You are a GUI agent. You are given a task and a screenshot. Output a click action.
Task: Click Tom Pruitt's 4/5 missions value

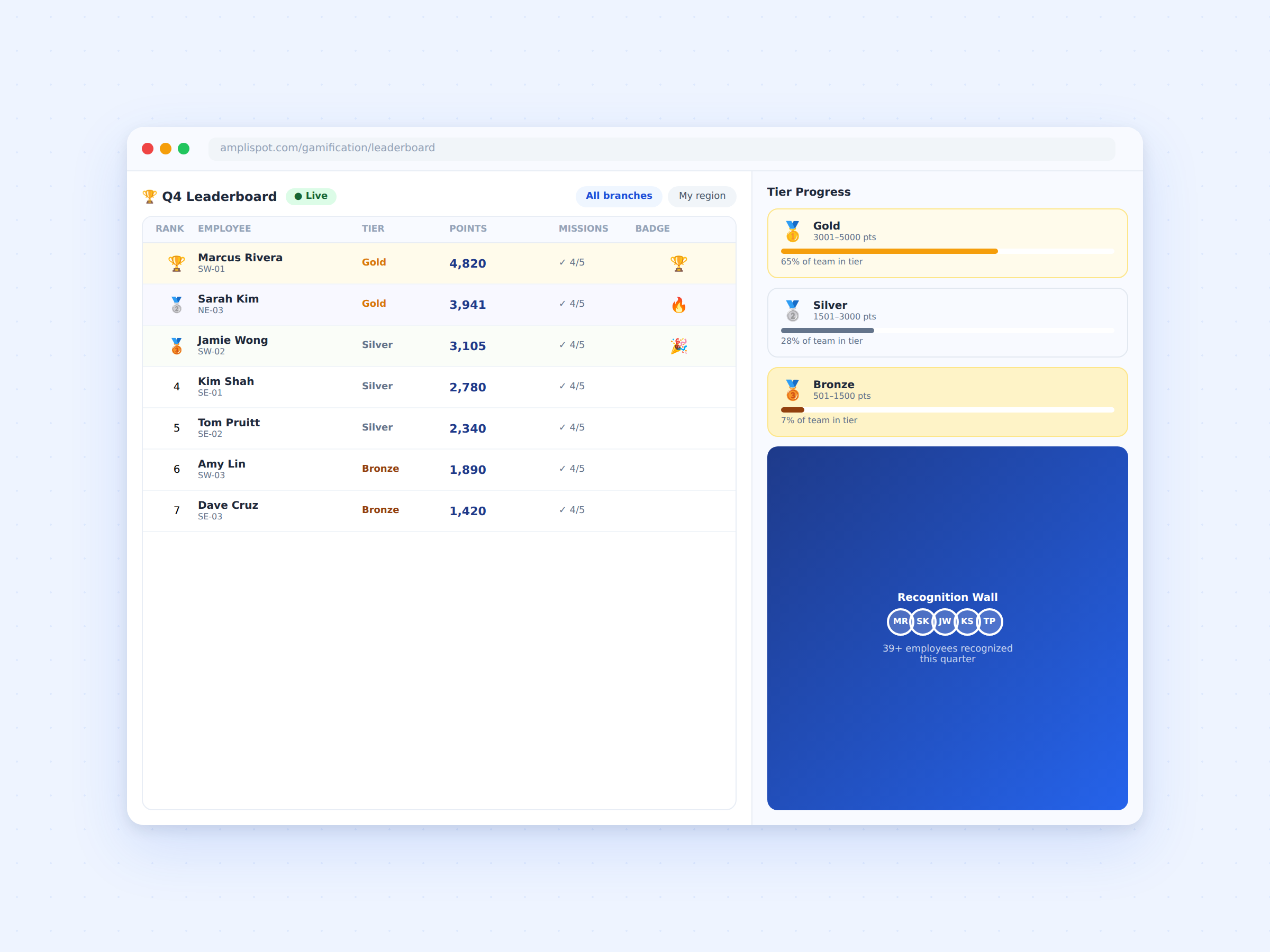tap(572, 427)
